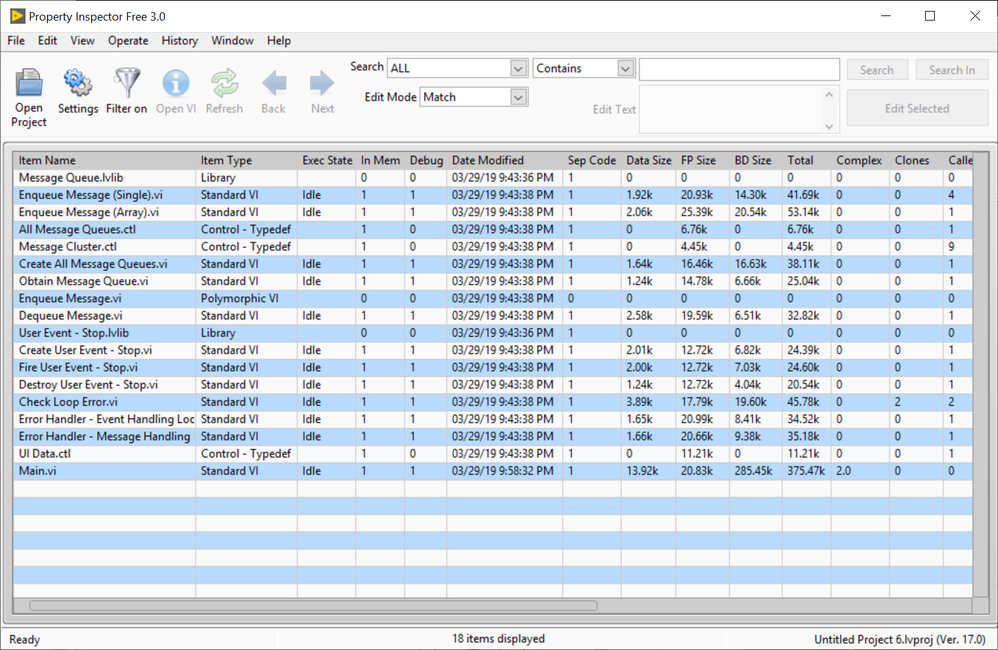Focus the search text input field
This screenshot has width=998, height=650.
tap(739, 69)
